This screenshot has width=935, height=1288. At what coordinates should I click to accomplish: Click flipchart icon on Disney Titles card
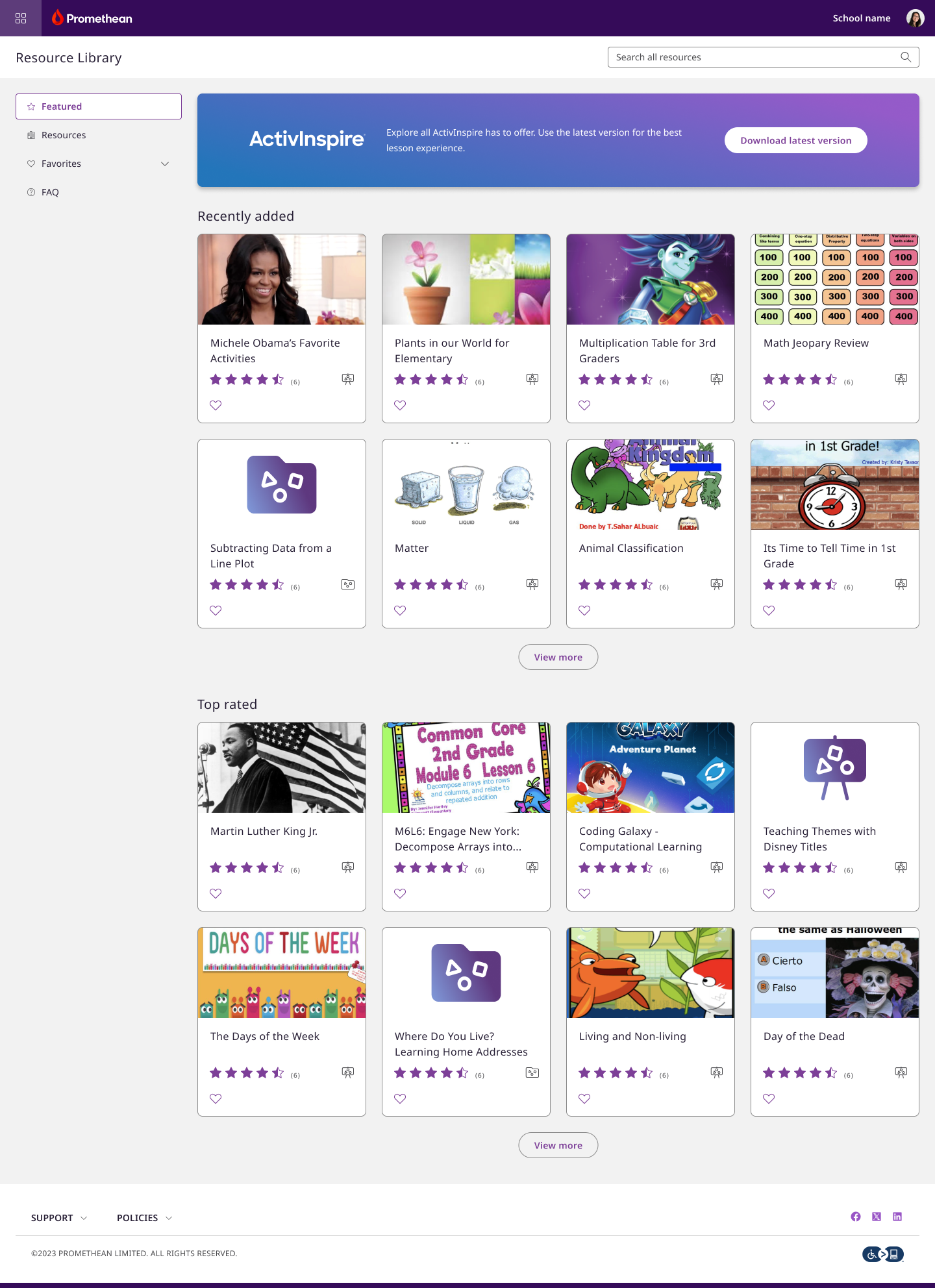coord(901,867)
